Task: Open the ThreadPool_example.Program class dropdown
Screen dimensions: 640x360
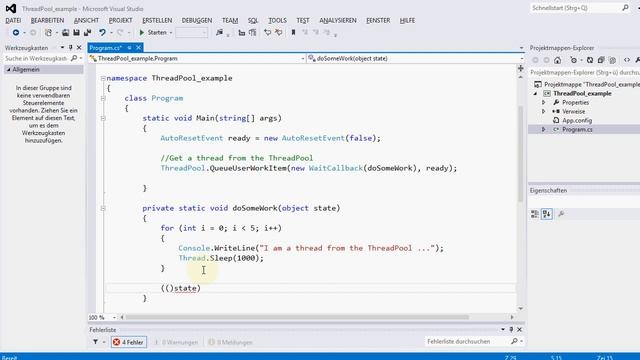Action: [303, 59]
